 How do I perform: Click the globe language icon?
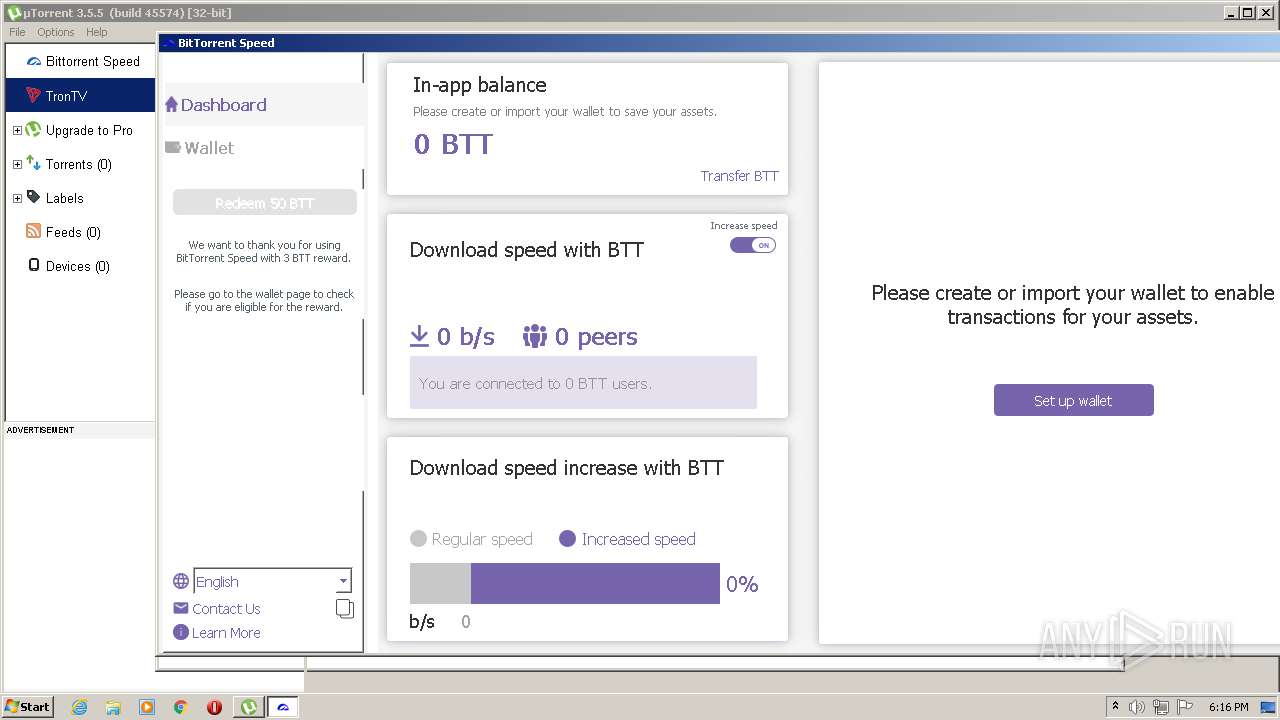(181, 581)
